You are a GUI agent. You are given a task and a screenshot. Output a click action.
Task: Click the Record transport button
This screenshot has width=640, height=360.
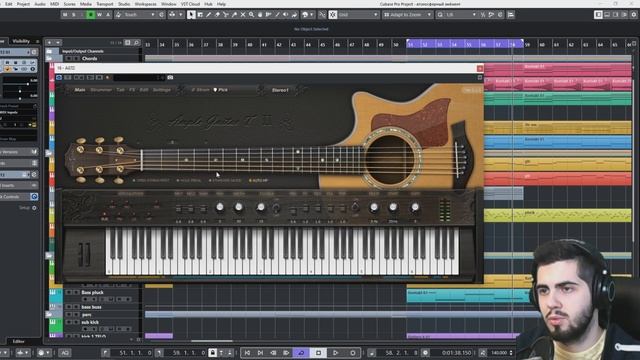(x=353, y=353)
